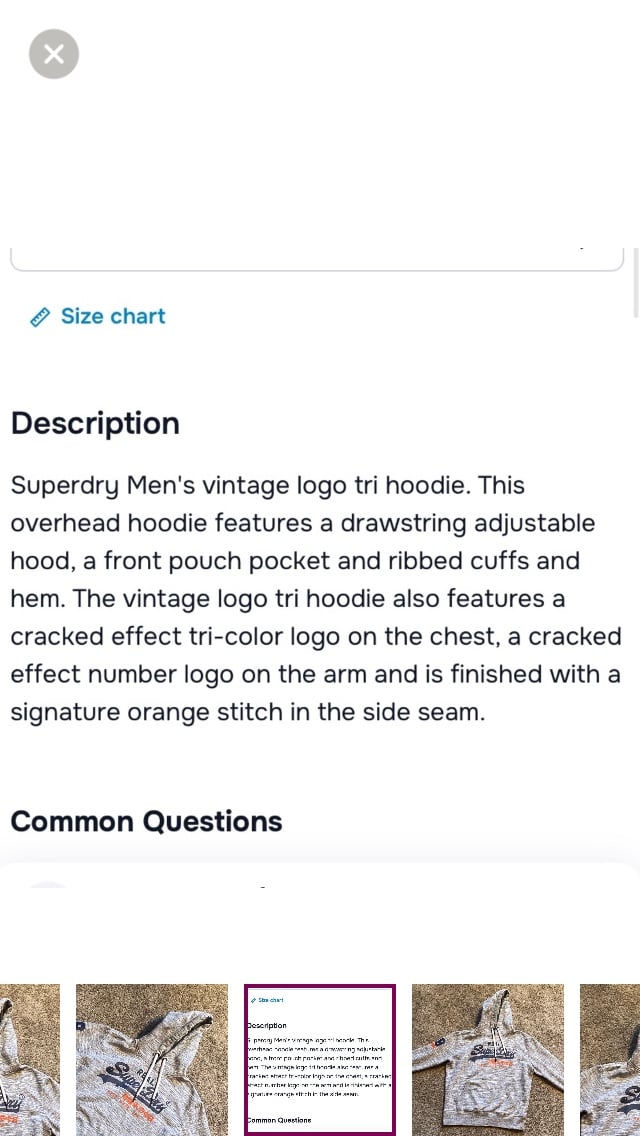Select the partially visible rightmost thumbnail
Screen dimensions: 640x1136
pyautogui.click(x=610, y=1059)
